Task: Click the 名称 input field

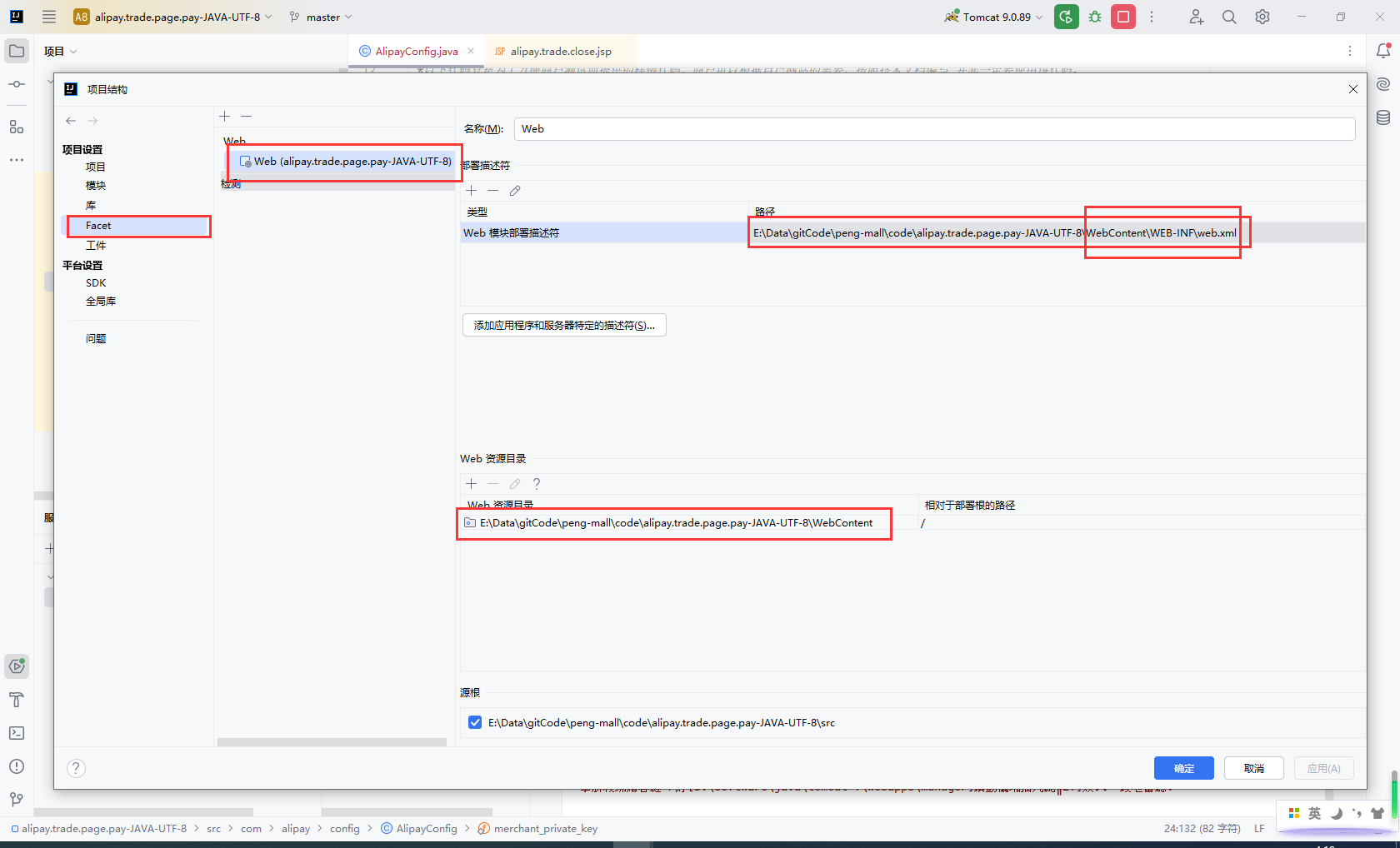Action: 934,129
